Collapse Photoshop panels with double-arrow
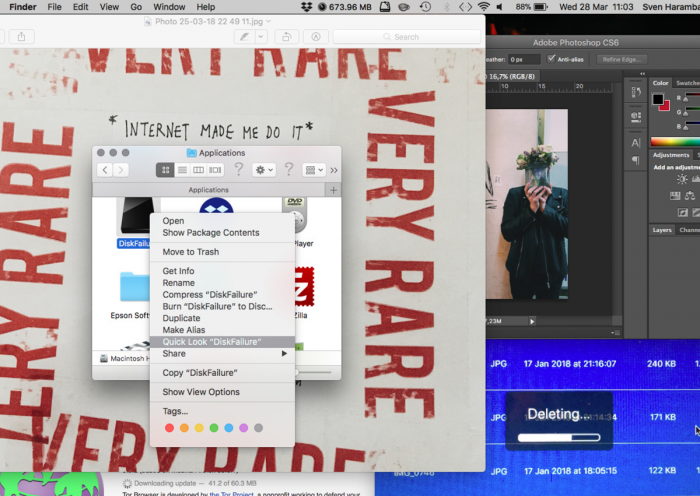This screenshot has height=496, width=700. pyautogui.click(x=642, y=74)
